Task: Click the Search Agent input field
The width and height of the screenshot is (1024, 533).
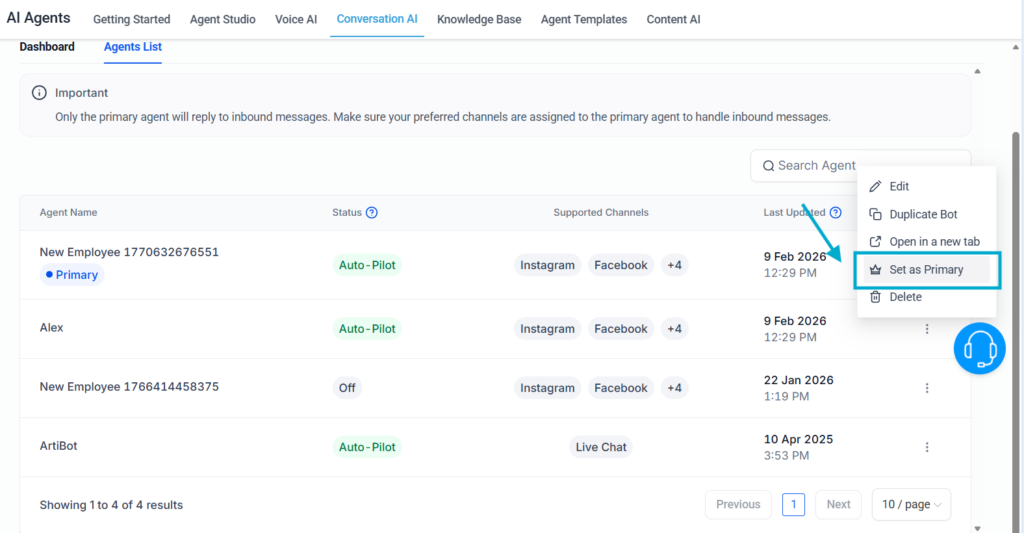Action: pyautogui.click(x=815, y=166)
